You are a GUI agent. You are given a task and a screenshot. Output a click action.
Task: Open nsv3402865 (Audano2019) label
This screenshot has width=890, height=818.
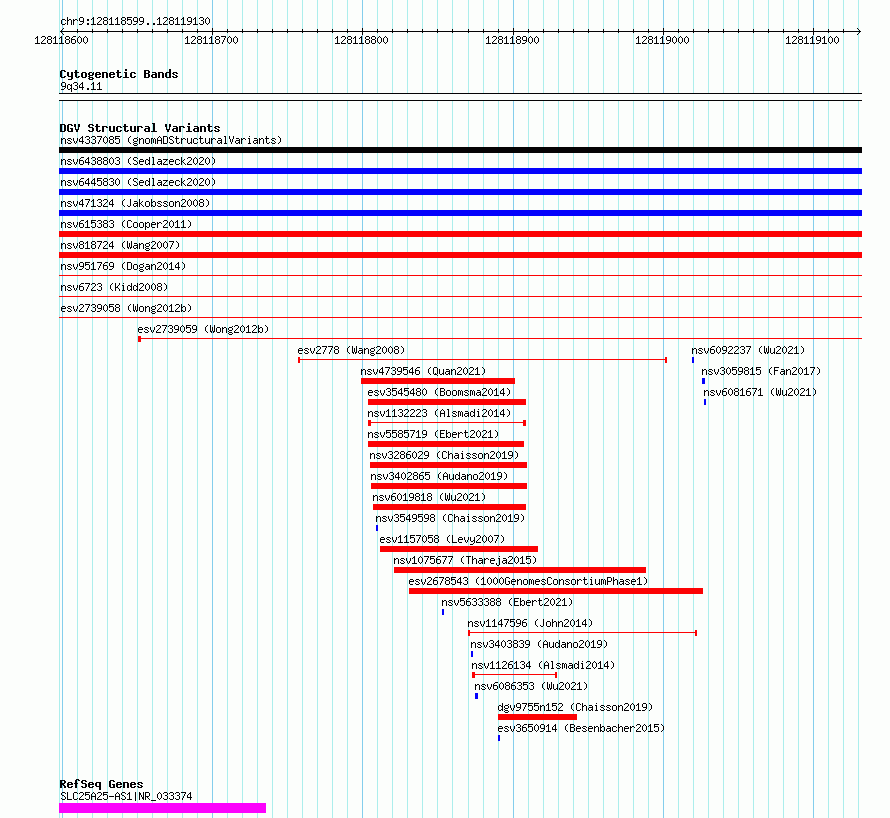coord(439,476)
